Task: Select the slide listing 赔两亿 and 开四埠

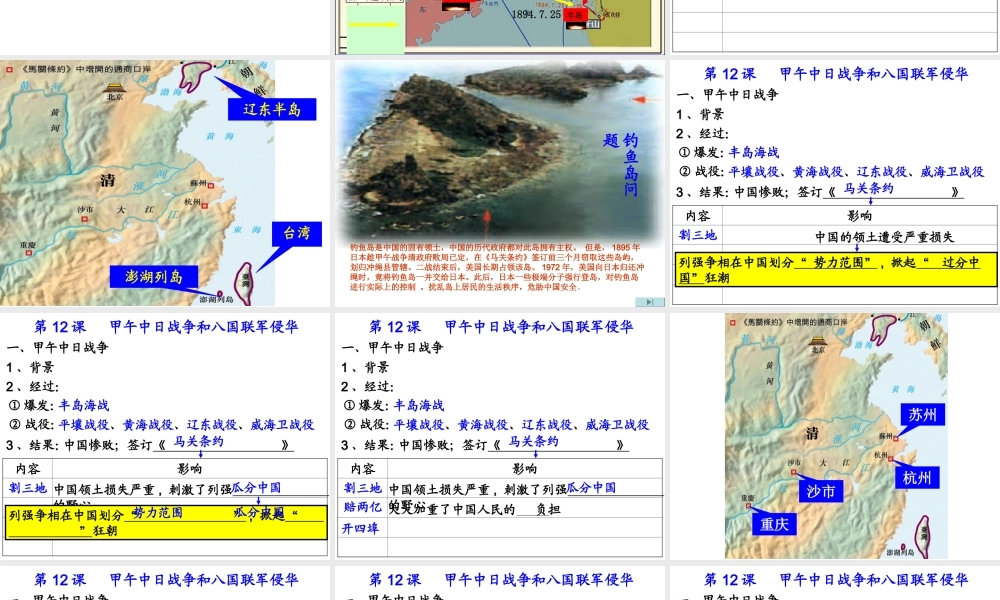Action: (499, 436)
